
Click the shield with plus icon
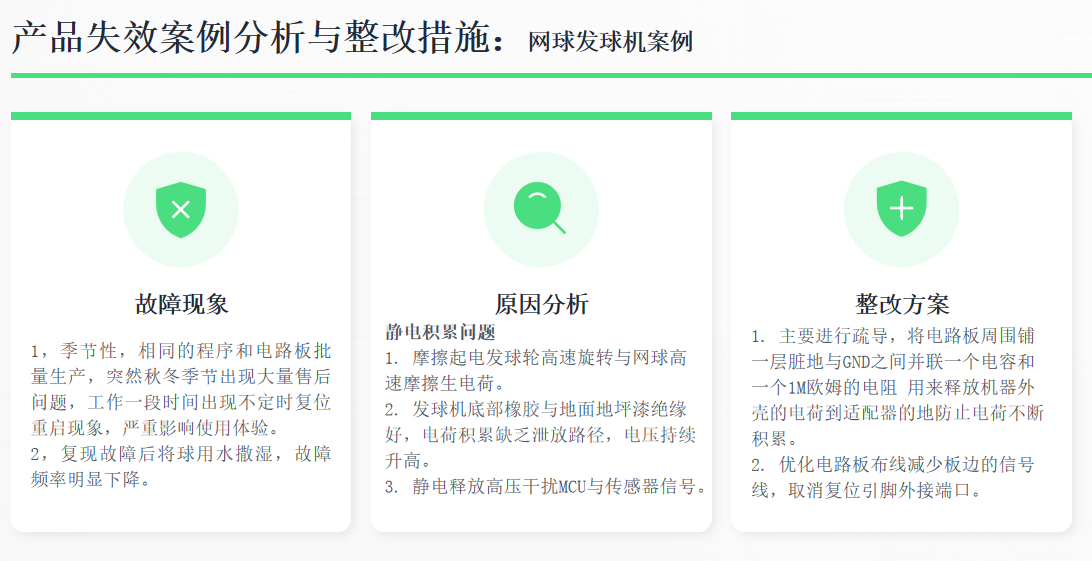901,208
